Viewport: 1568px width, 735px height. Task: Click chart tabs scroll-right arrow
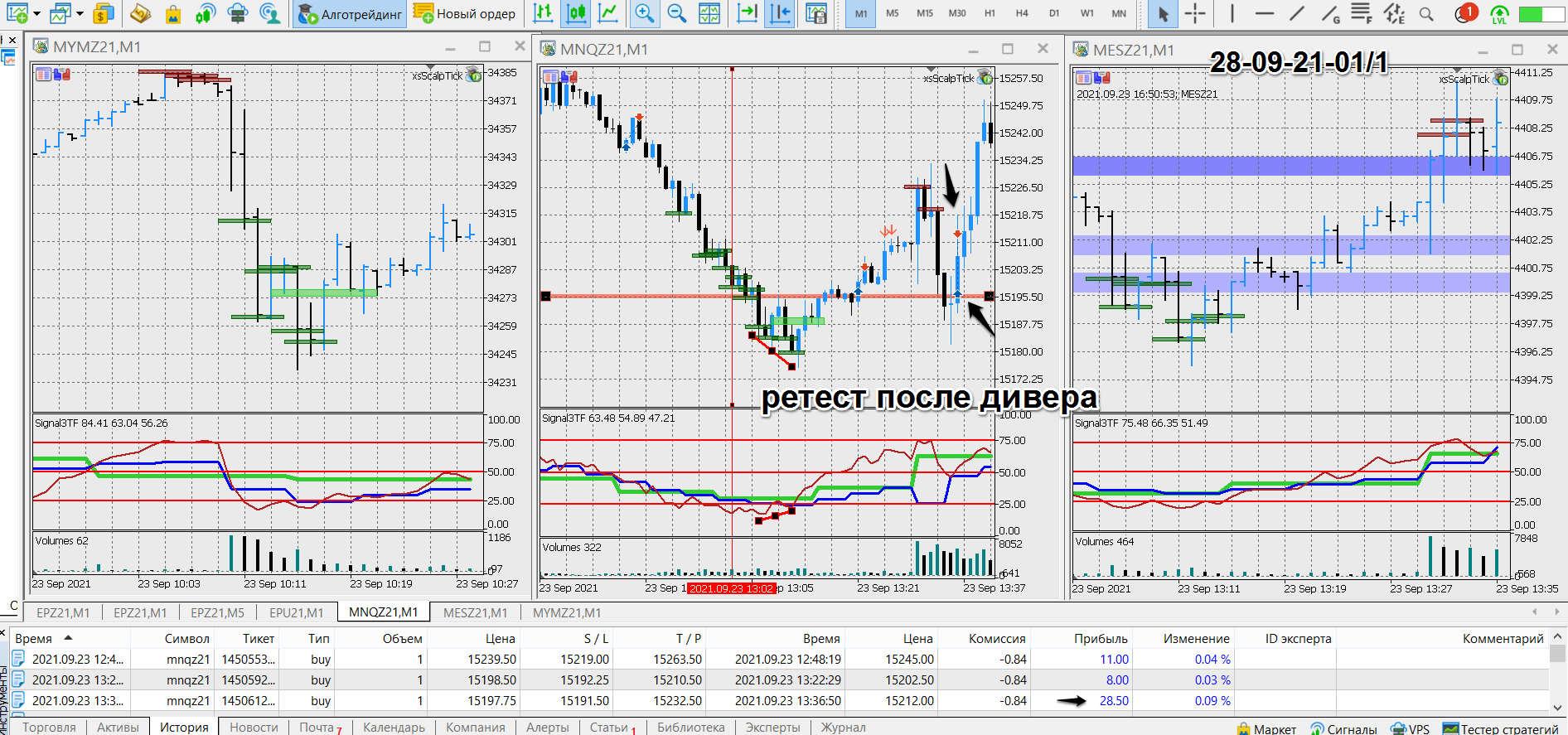[1556, 612]
